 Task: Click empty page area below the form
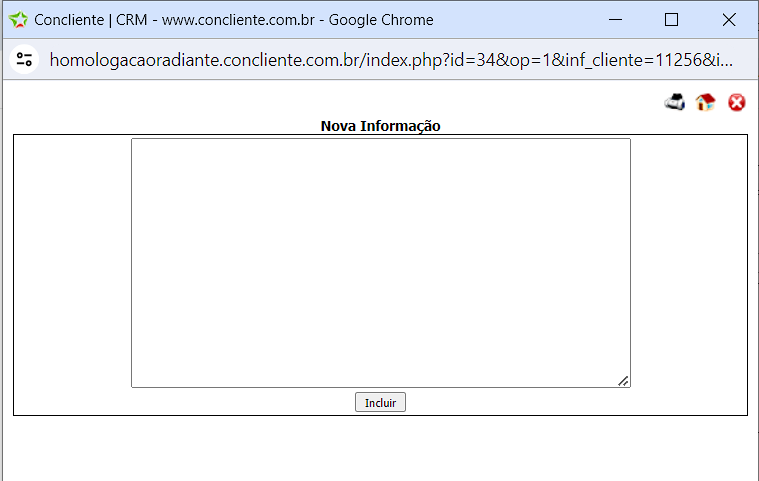click(380, 448)
